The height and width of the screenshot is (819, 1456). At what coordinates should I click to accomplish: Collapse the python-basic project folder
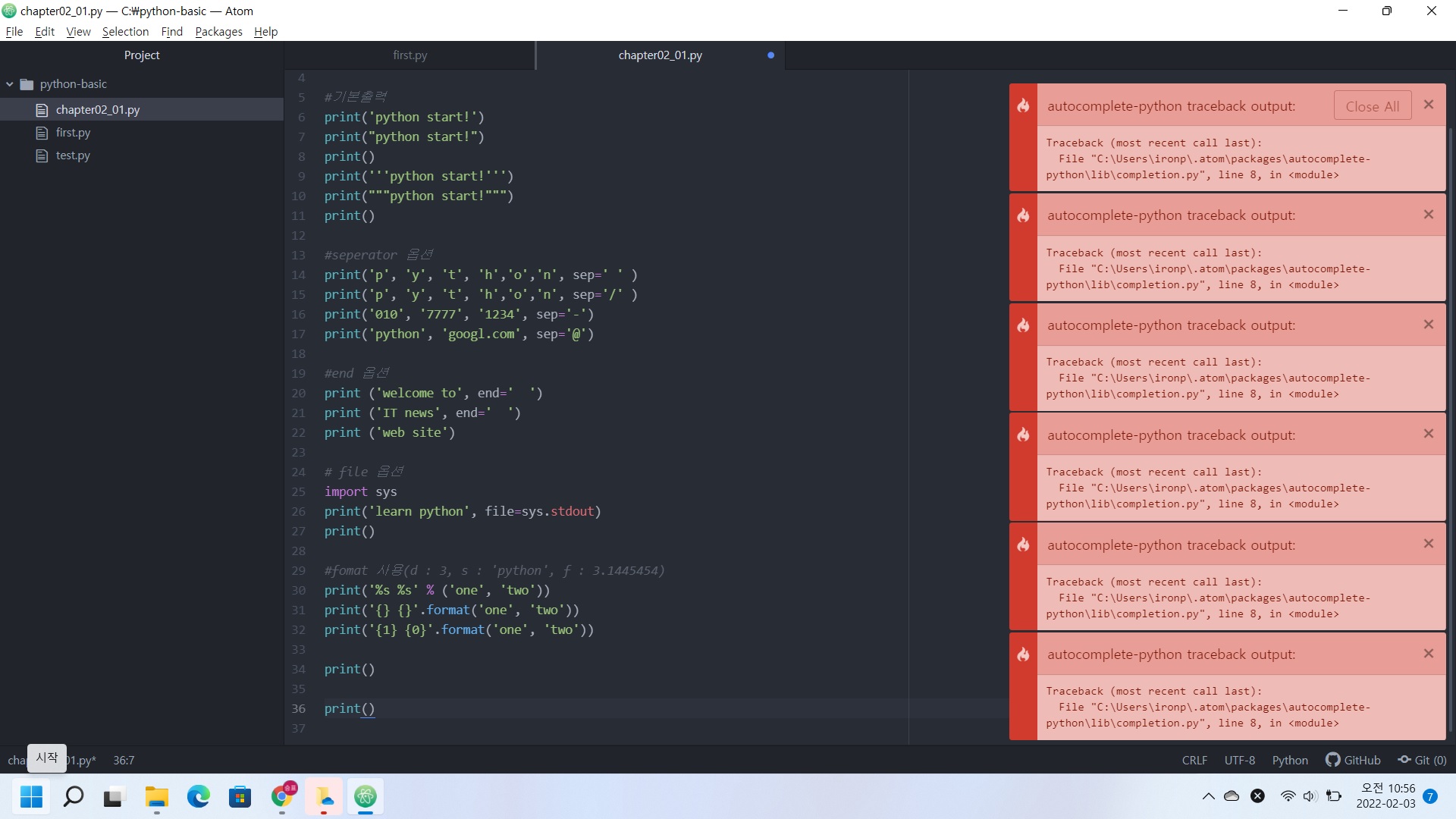point(10,84)
